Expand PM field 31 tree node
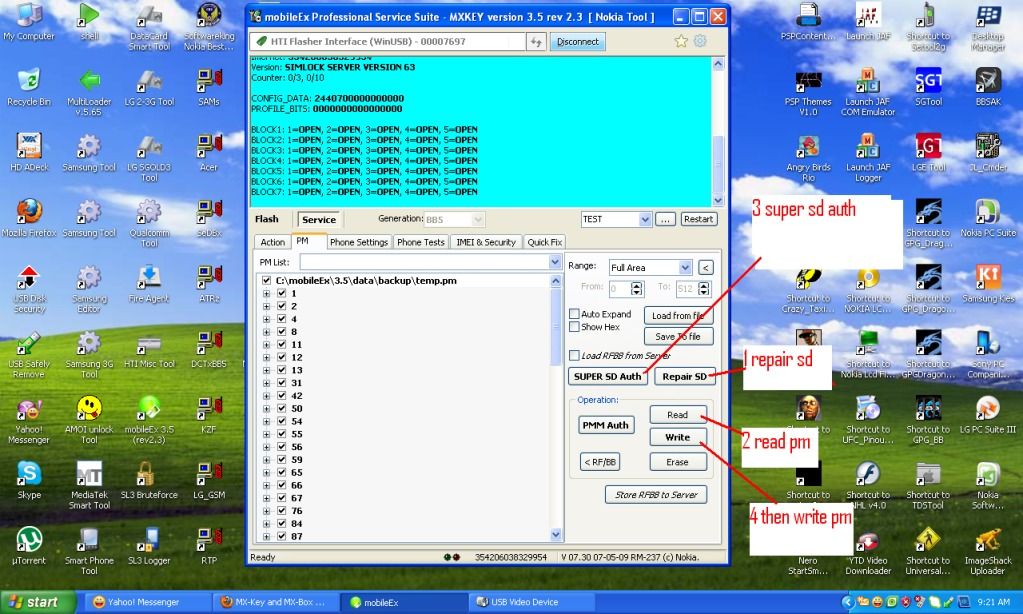 tap(266, 383)
